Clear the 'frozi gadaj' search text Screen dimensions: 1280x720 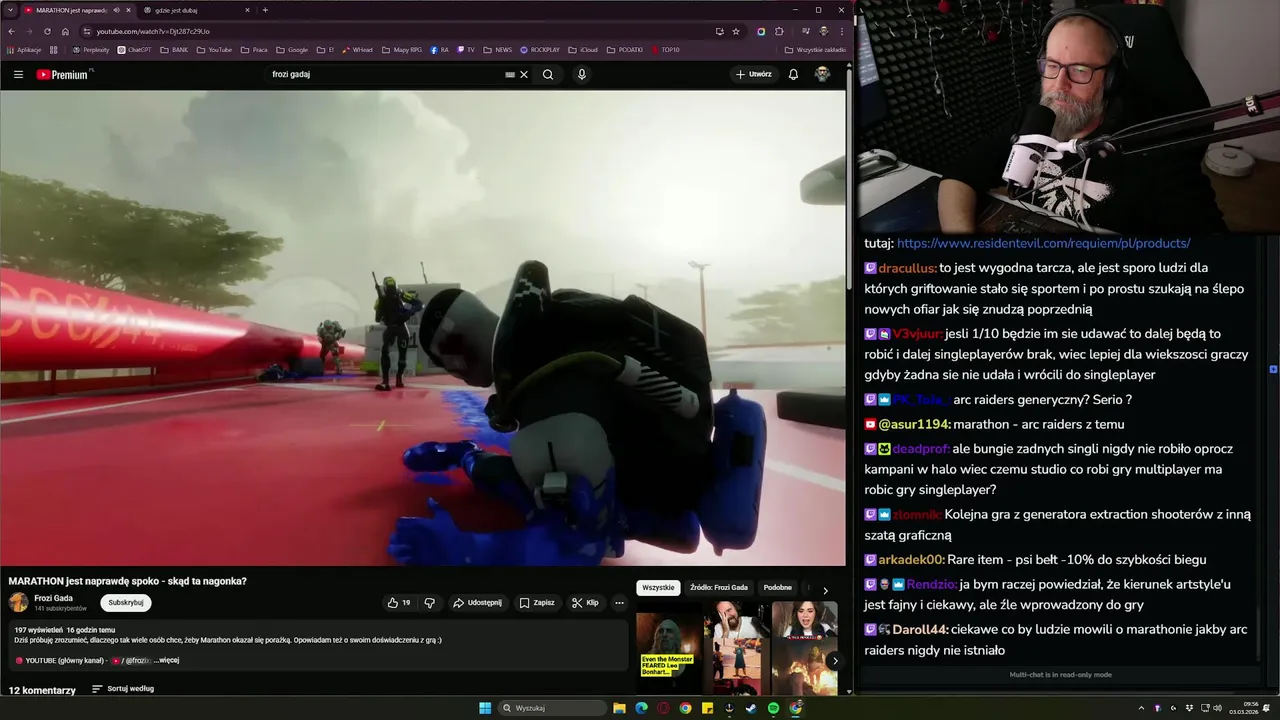click(523, 74)
